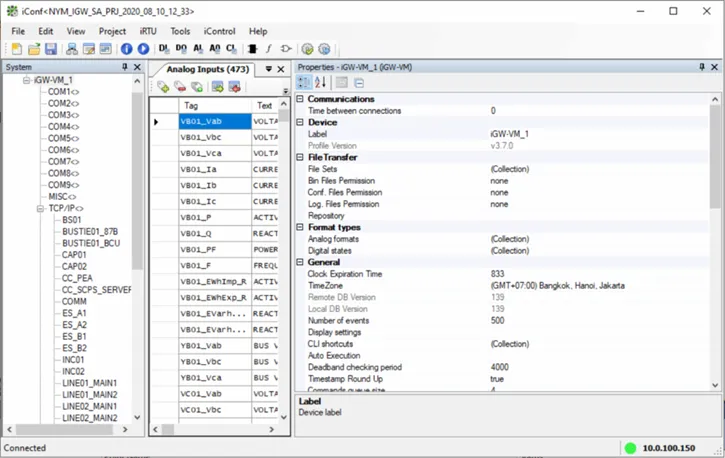Viewport: 725px width, 458px height.
Task: Select the Analog Inputs (473) tab
Action: (208, 69)
